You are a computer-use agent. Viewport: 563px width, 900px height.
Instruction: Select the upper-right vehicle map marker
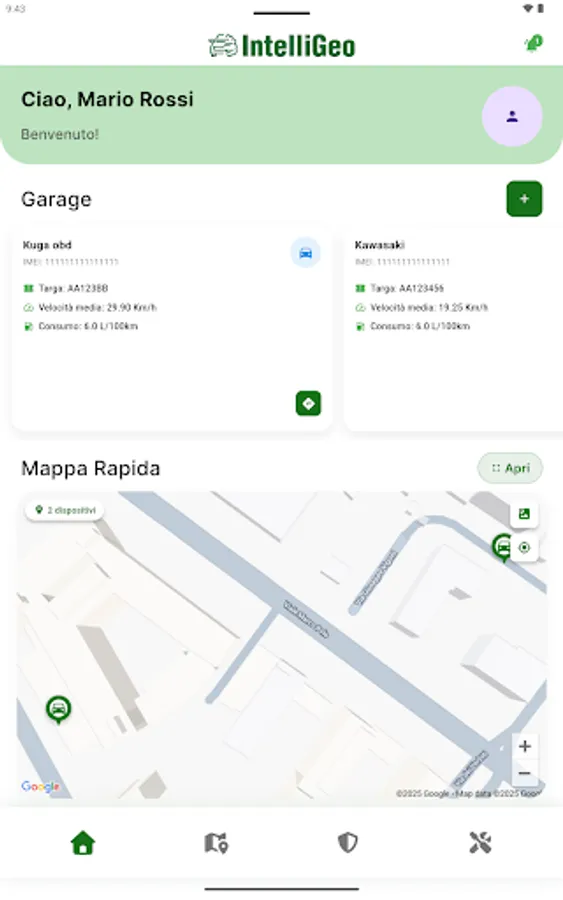point(503,547)
